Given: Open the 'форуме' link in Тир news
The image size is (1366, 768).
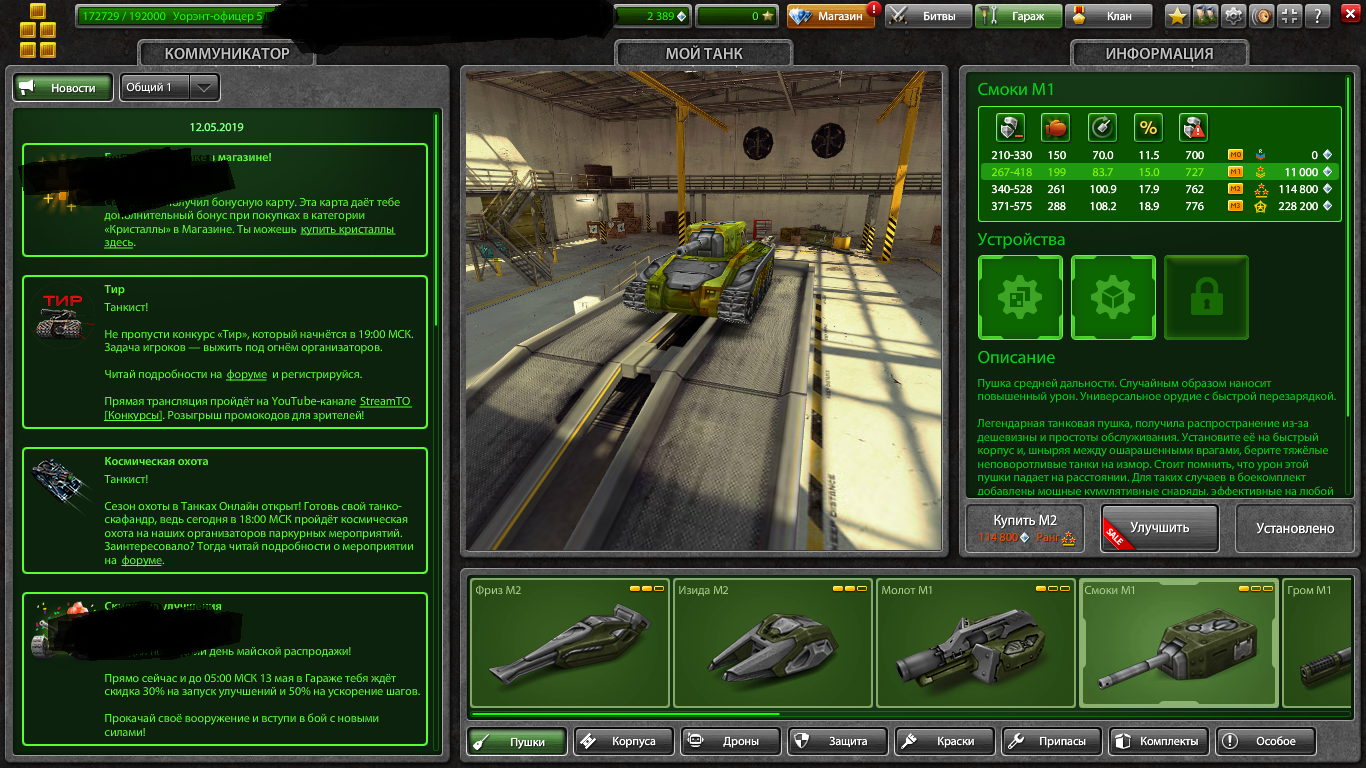Looking at the screenshot, I should click(246, 375).
